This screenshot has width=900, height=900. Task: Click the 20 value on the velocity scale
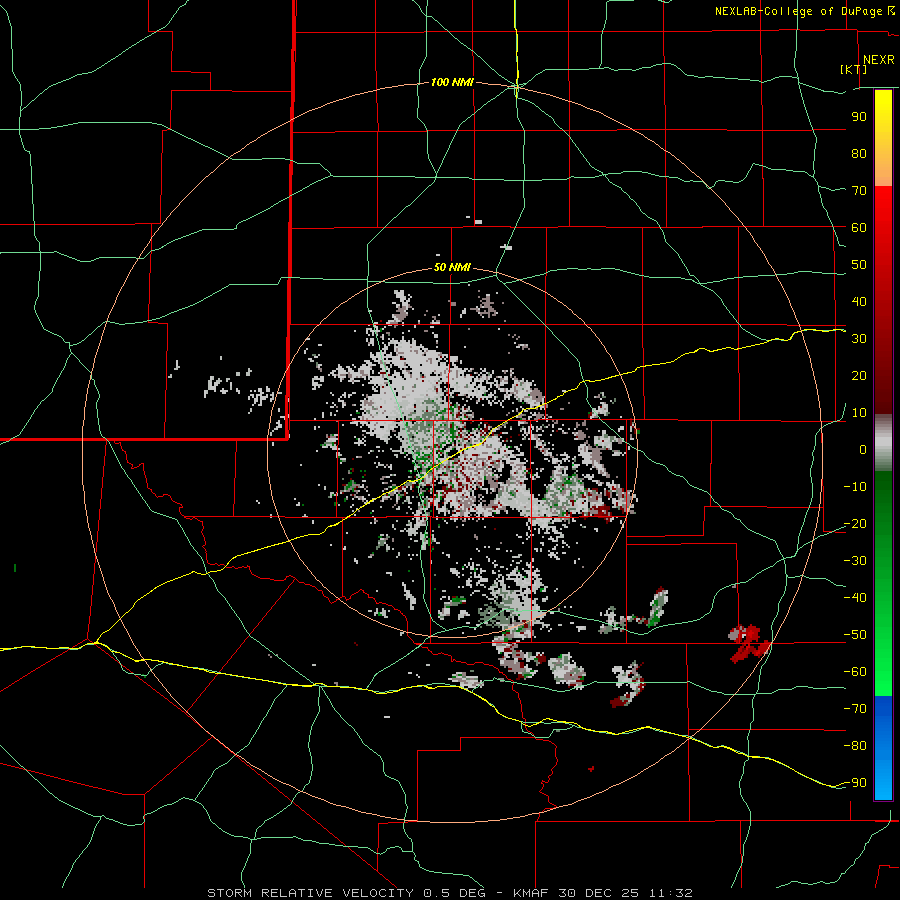pyautogui.click(x=859, y=375)
